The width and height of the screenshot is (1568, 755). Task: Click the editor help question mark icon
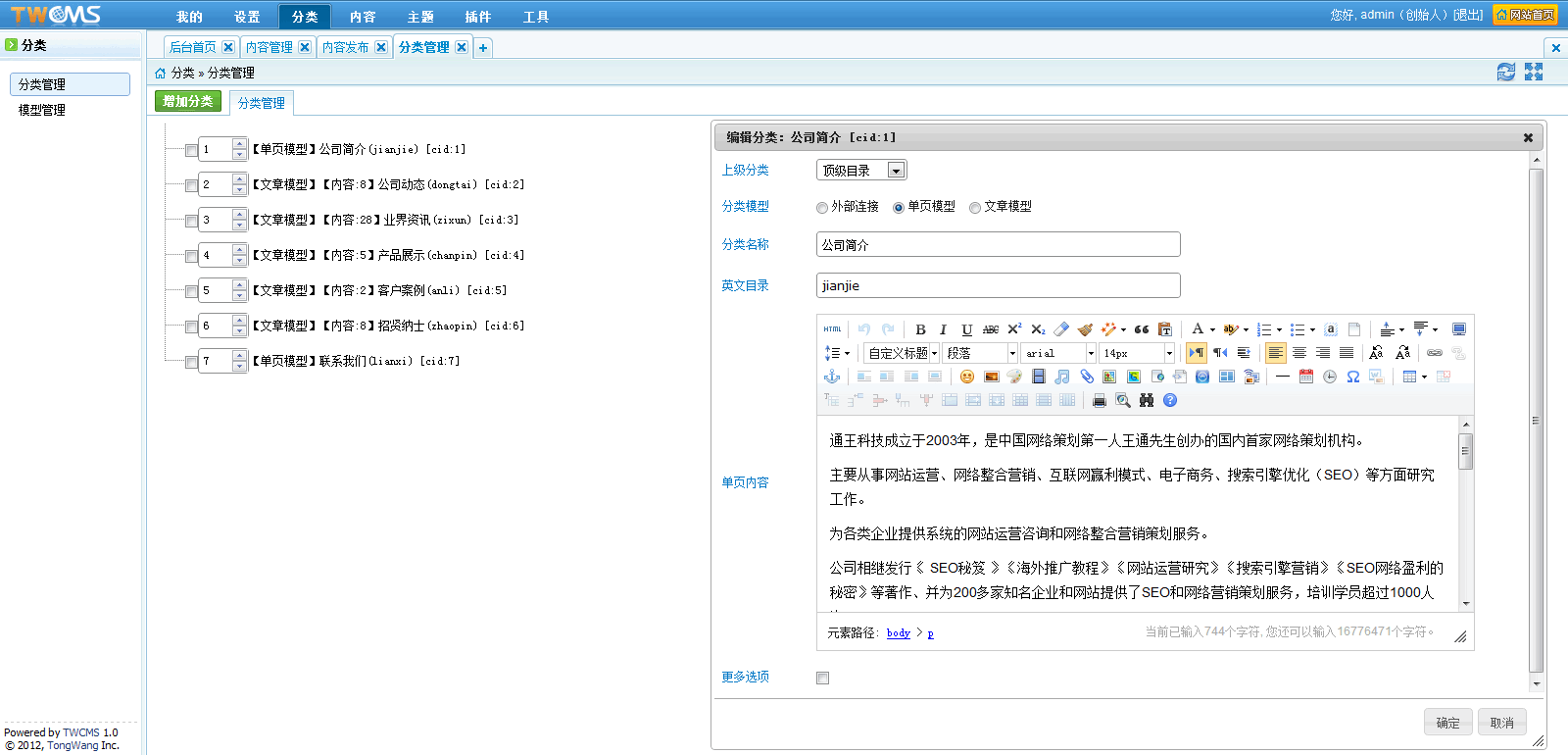point(1170,400)
